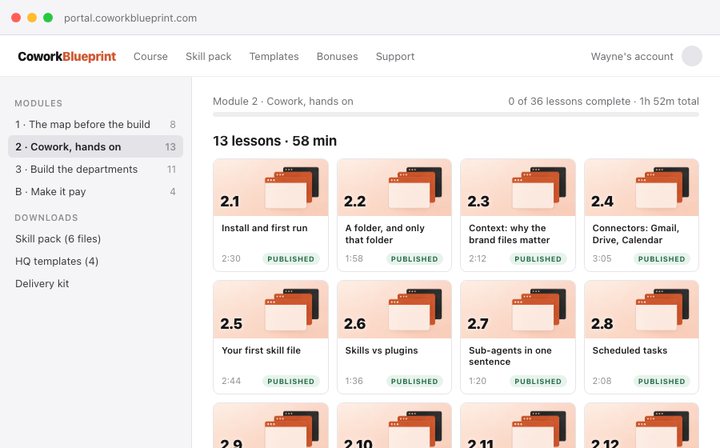Click PUBLISHED badge on lesson 2.8
This screenshot has width=720, height=448.
point(661,381)
